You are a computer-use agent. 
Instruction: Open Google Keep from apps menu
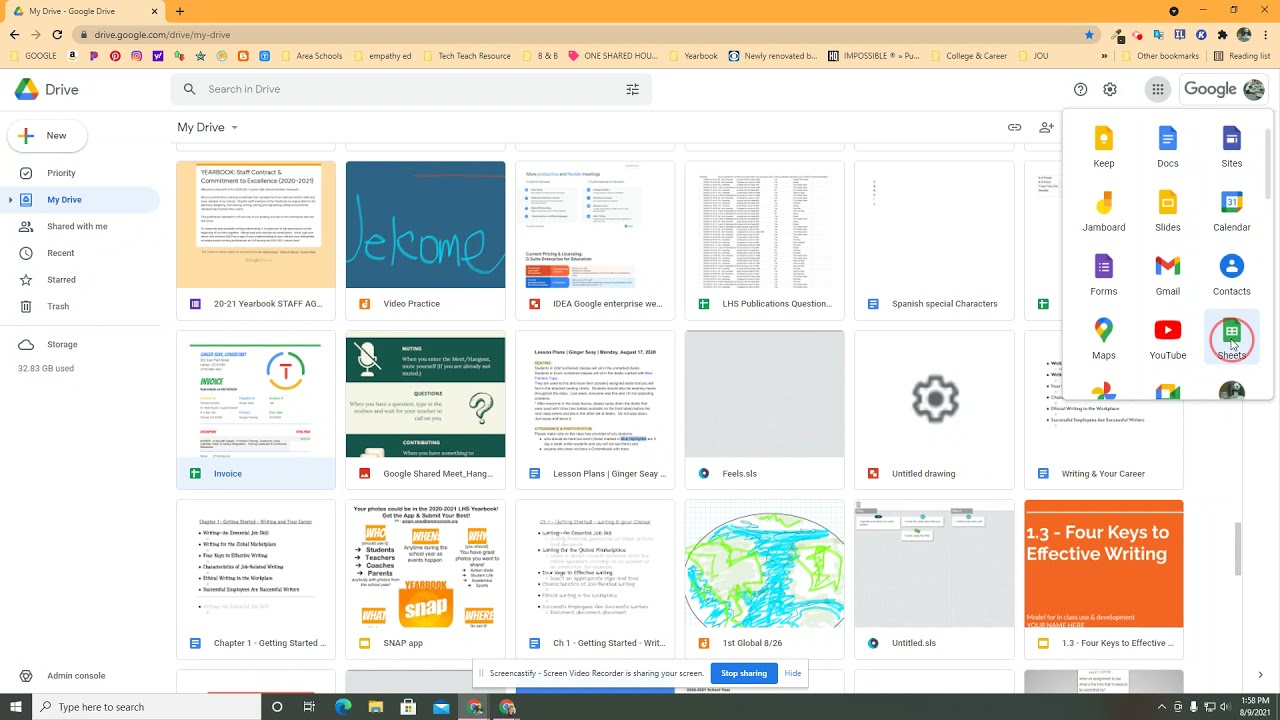pyautogui.click(x=1103, y=147)
